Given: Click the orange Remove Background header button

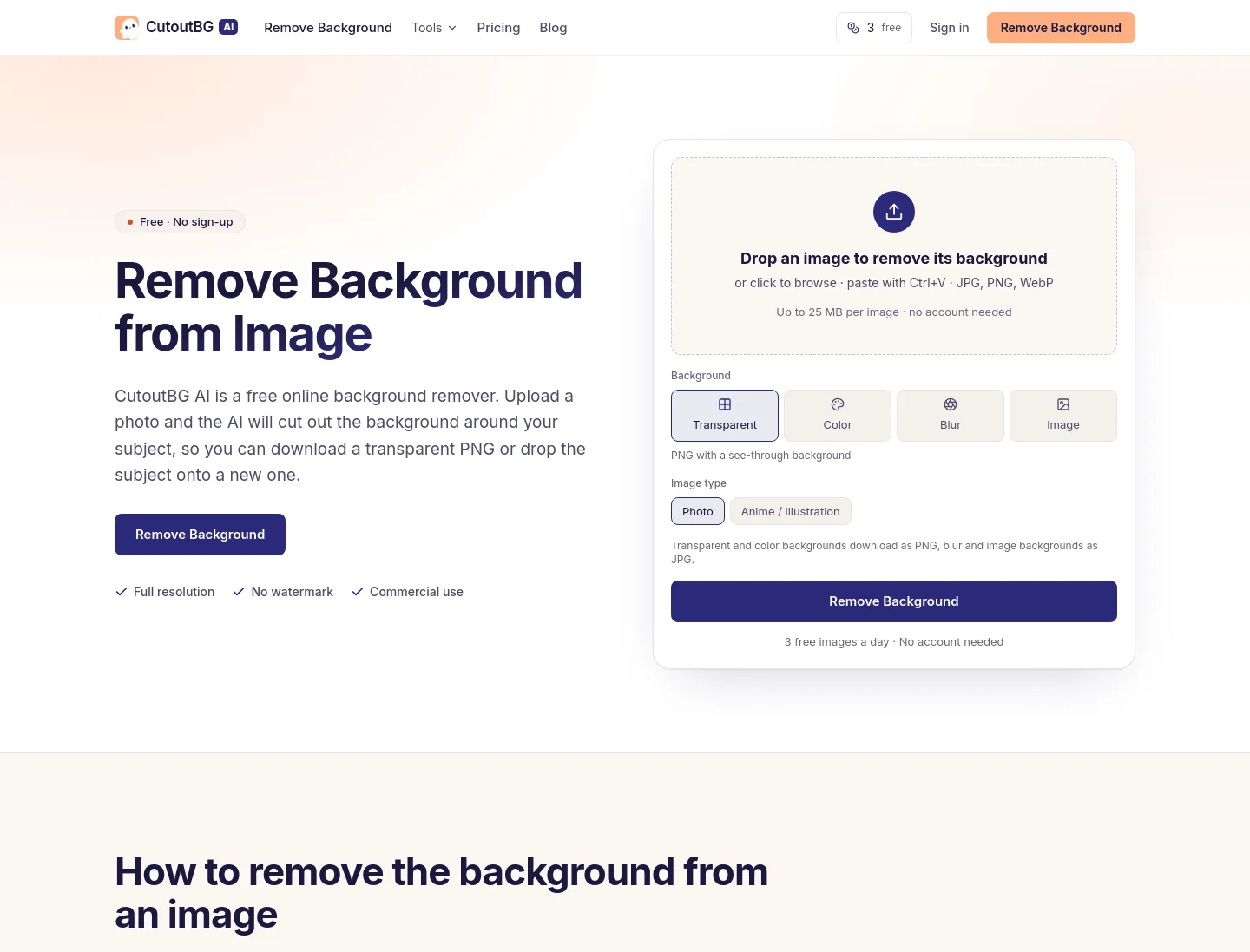Looking at the screenshot, I should point(1061,28).
